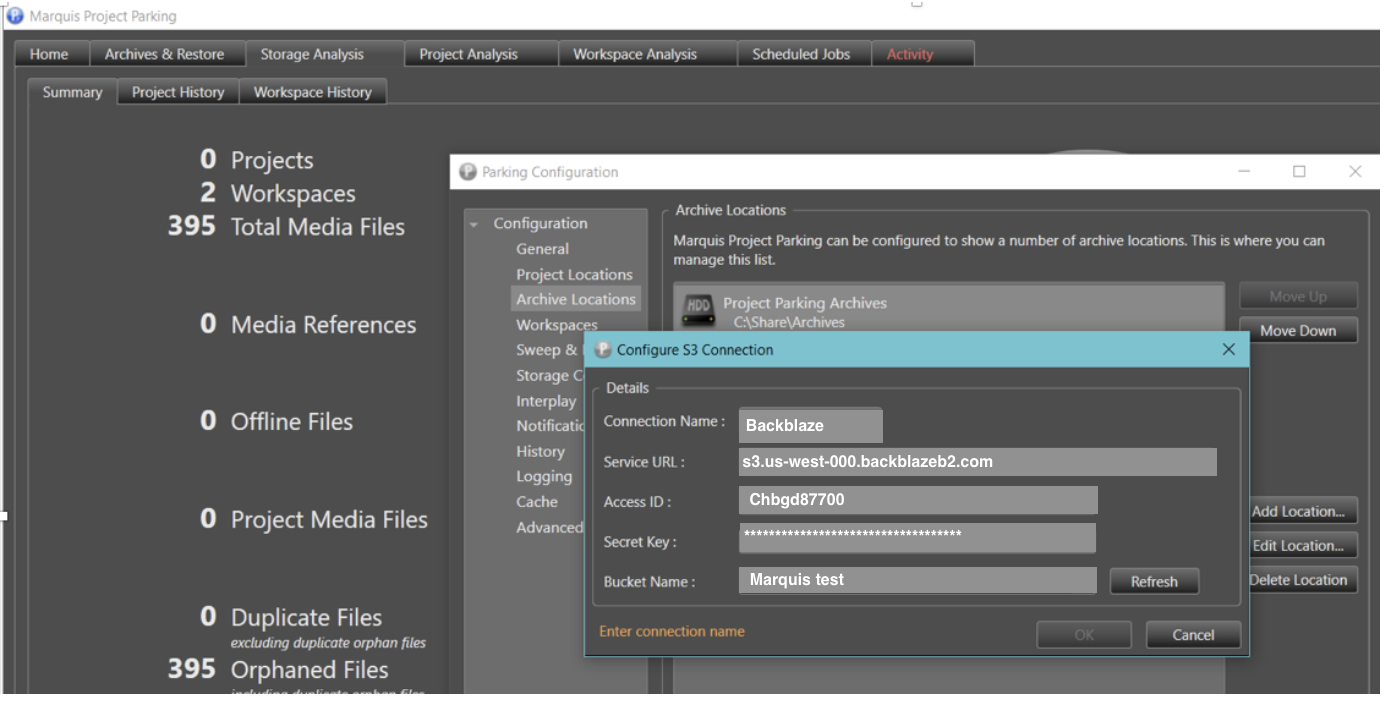
Task: Click Parking Configuration window title icon
Action: (467, 172)
